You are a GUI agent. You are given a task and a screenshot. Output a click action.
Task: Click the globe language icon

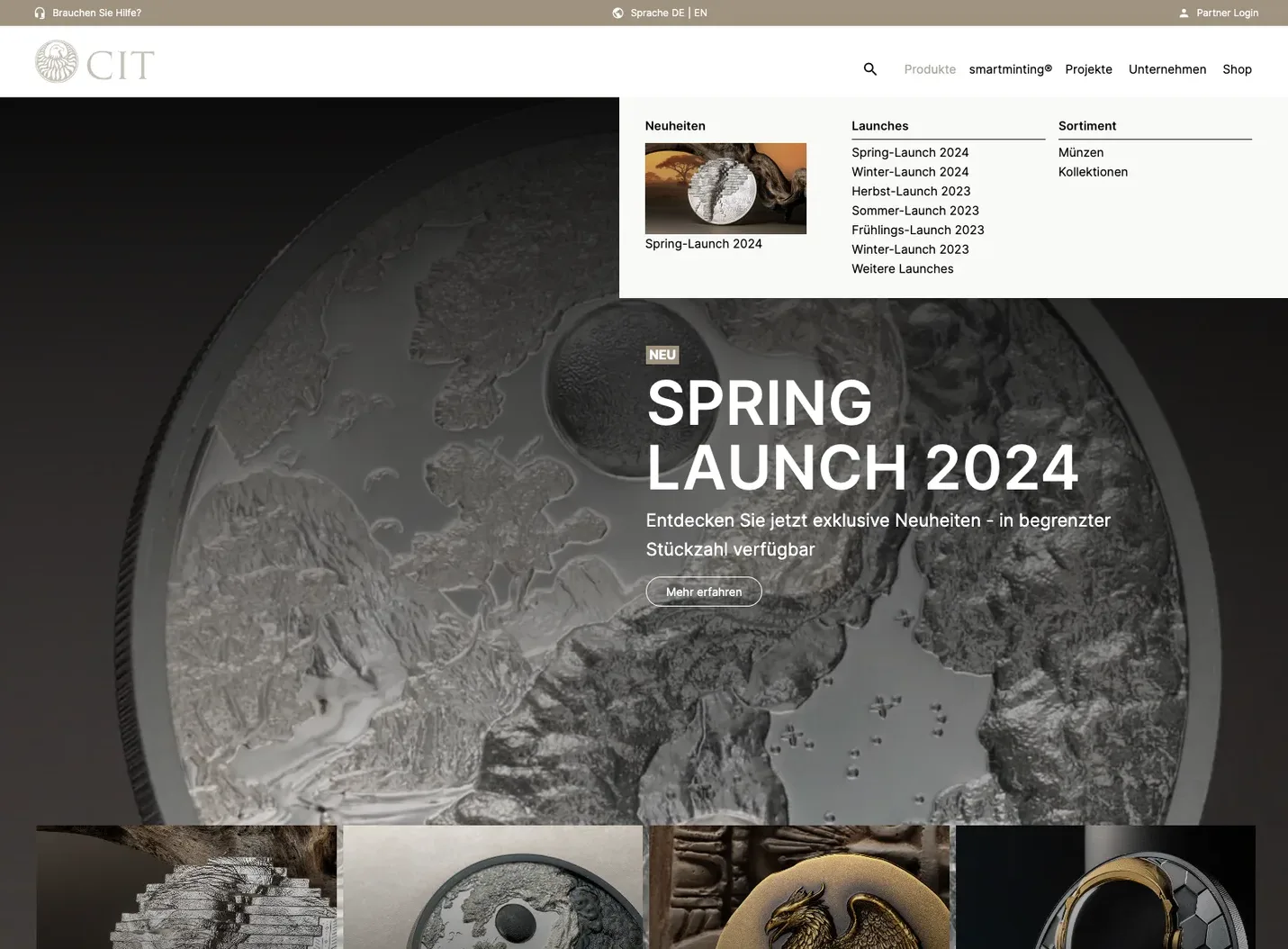coord(617,13)
